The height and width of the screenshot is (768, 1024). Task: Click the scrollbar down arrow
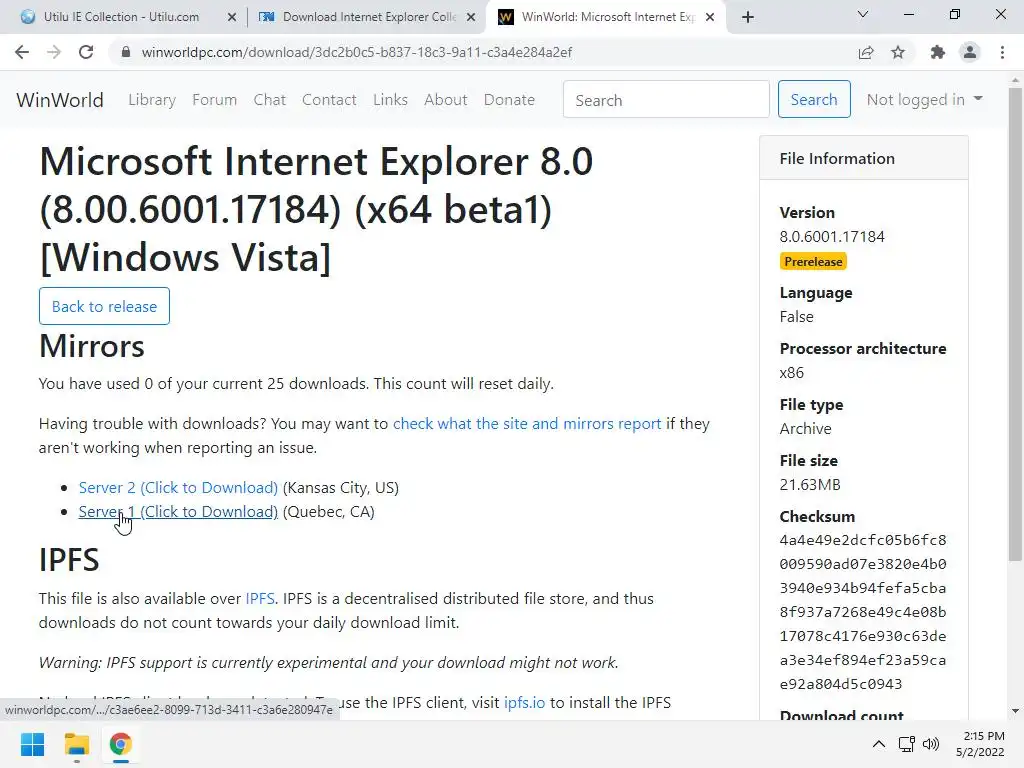1015,711
